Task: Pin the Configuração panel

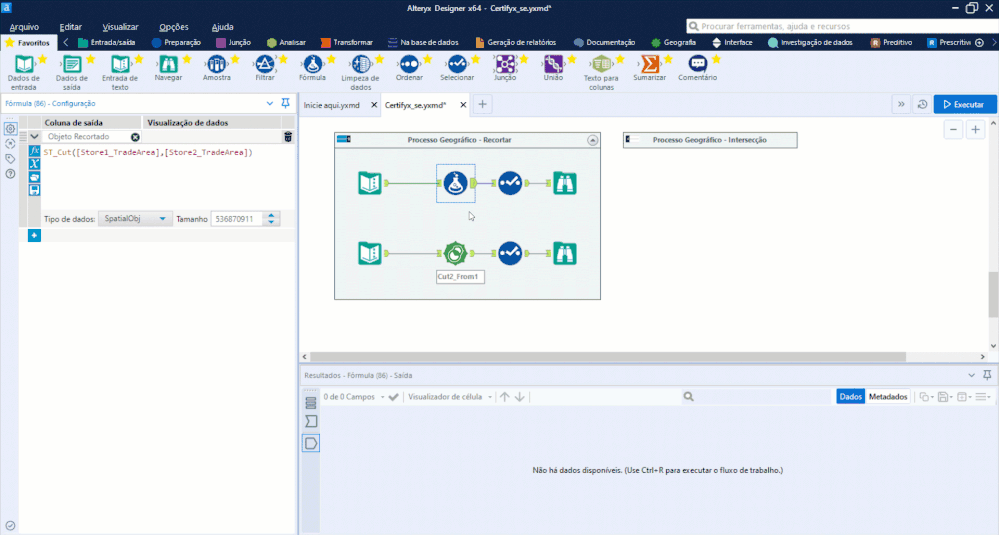Action: pos(286,103)
